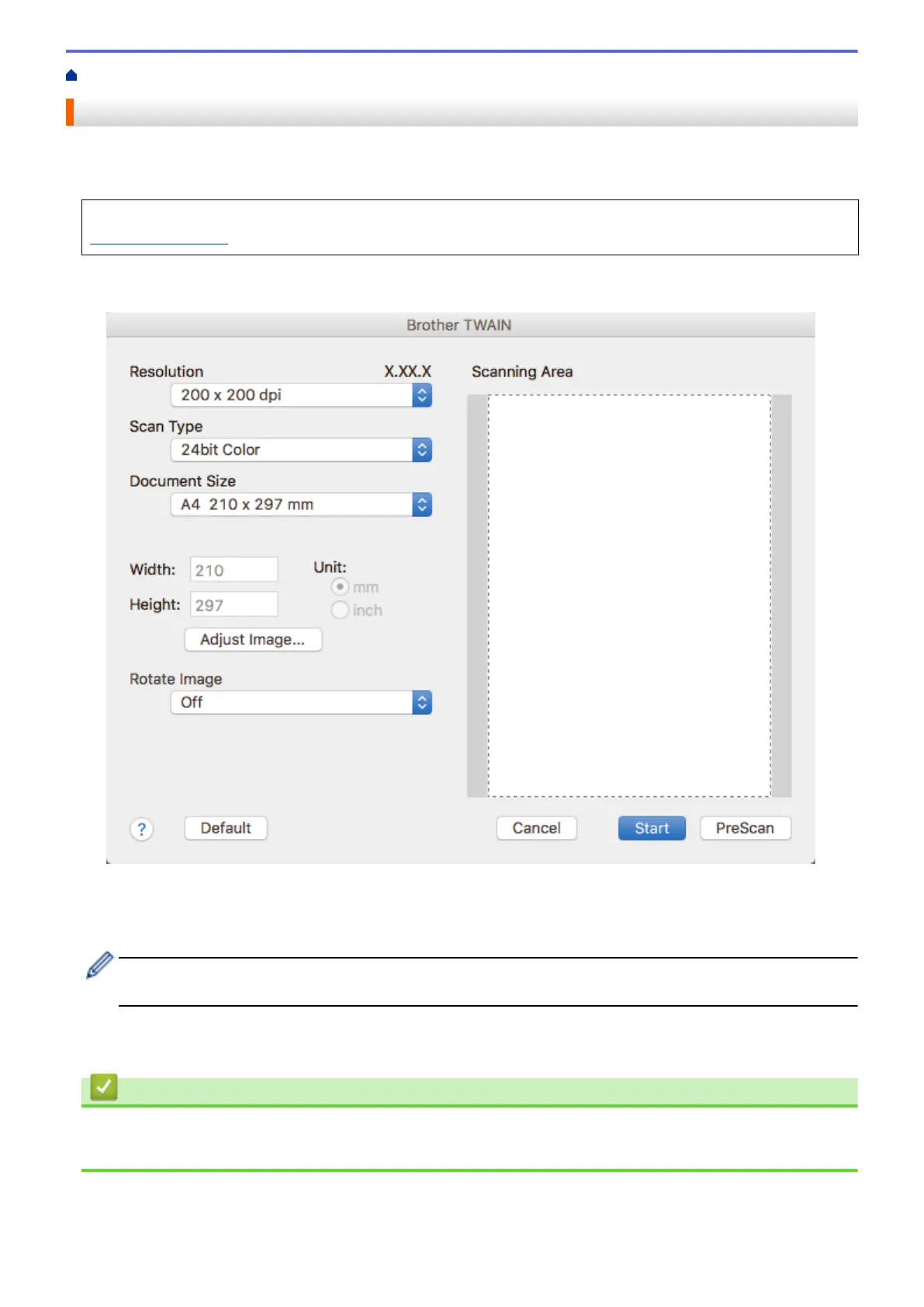Viewport: 924px width, 1307px height.
Task: Click the Cancel button
Action: [536, 828]
